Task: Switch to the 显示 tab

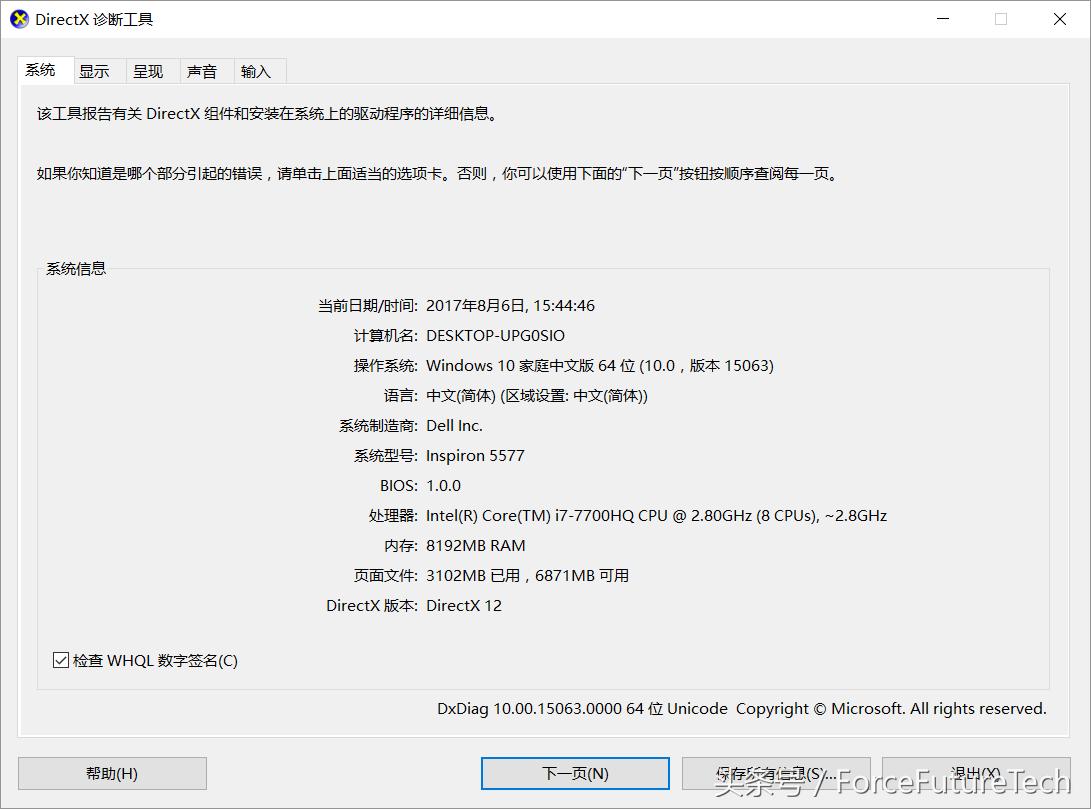Action: [96, 70]
